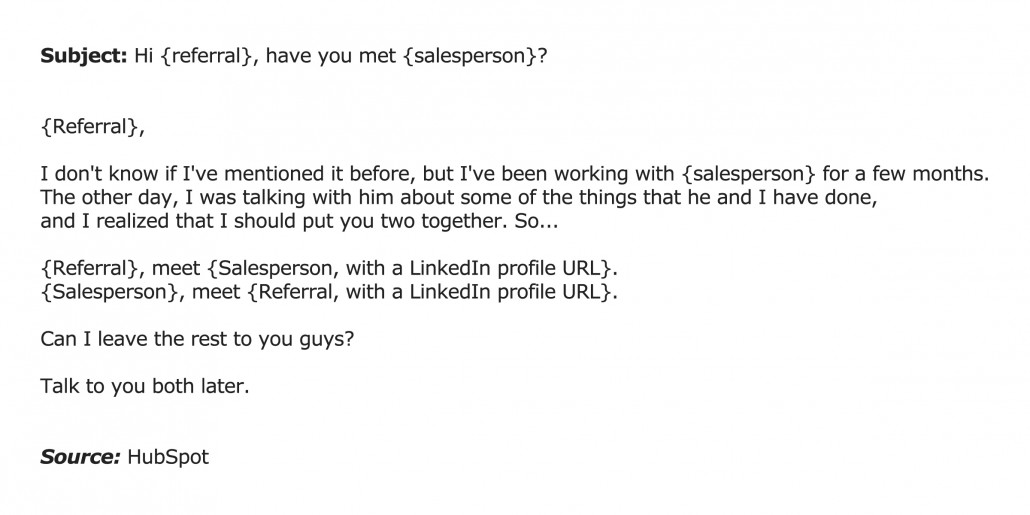Click the "HubSpot" source name
This screenshot has width=1030, height=515.
click(168, 457)
